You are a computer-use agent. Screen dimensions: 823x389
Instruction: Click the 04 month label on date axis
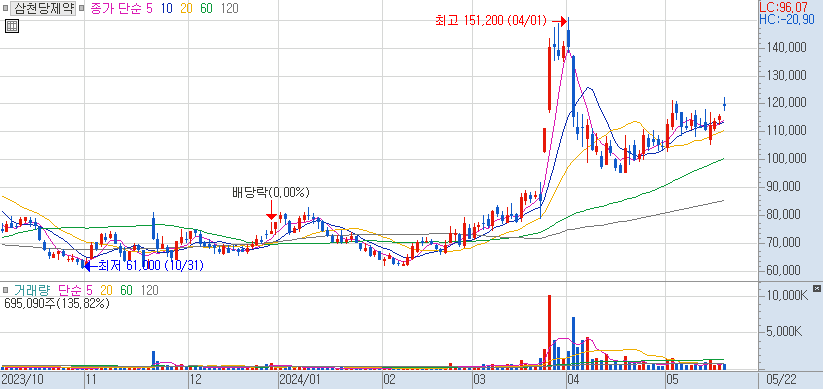tap(573, 379)
